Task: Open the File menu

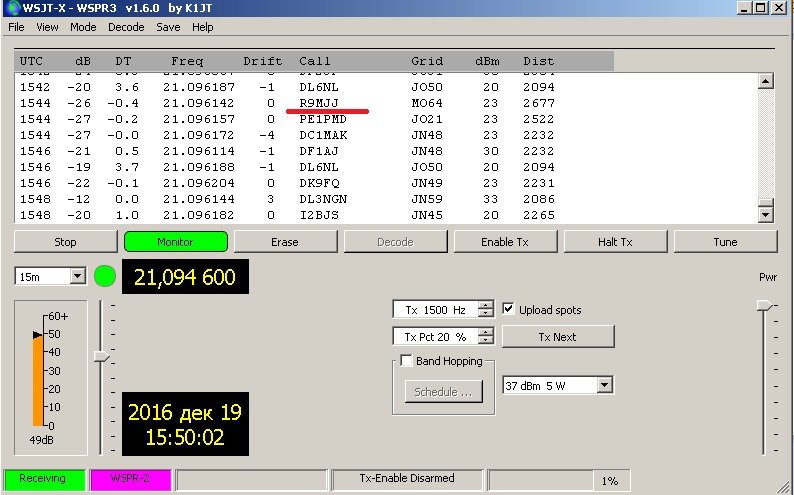Action: click(x=16, y=27)
